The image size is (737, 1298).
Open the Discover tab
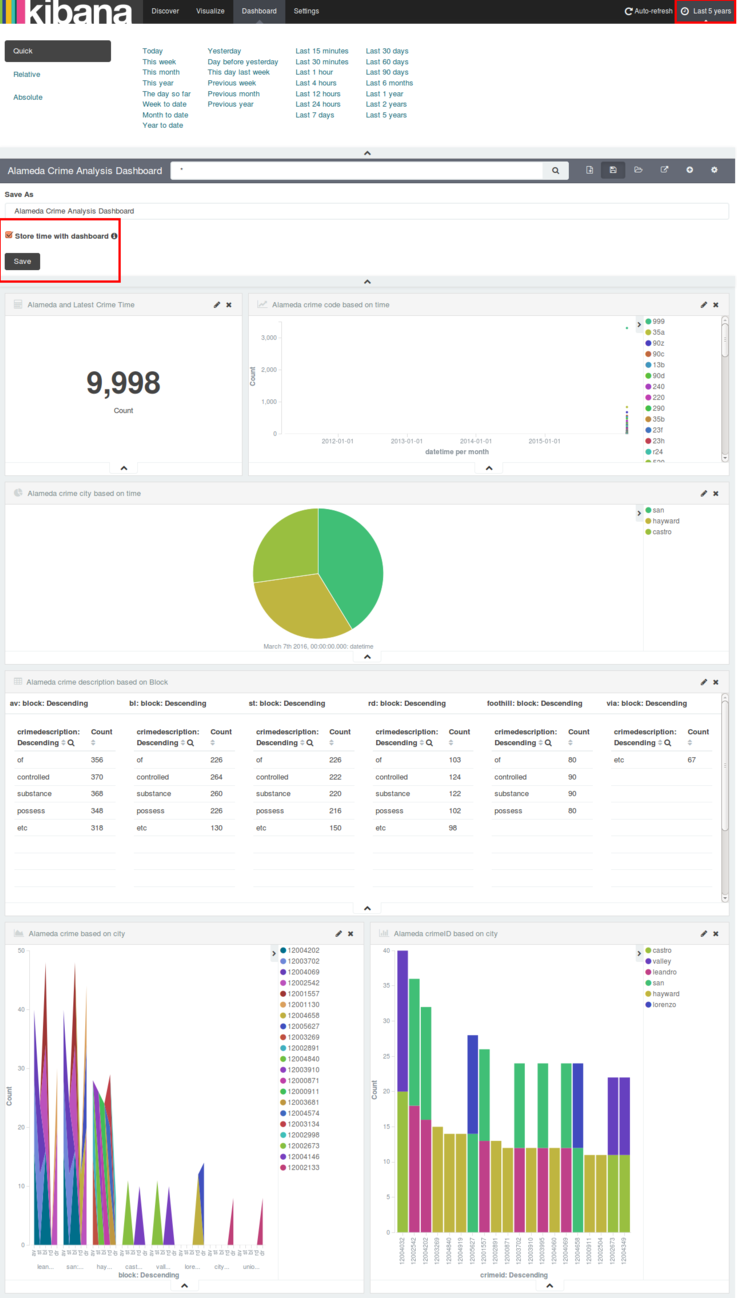click(165, 11)
